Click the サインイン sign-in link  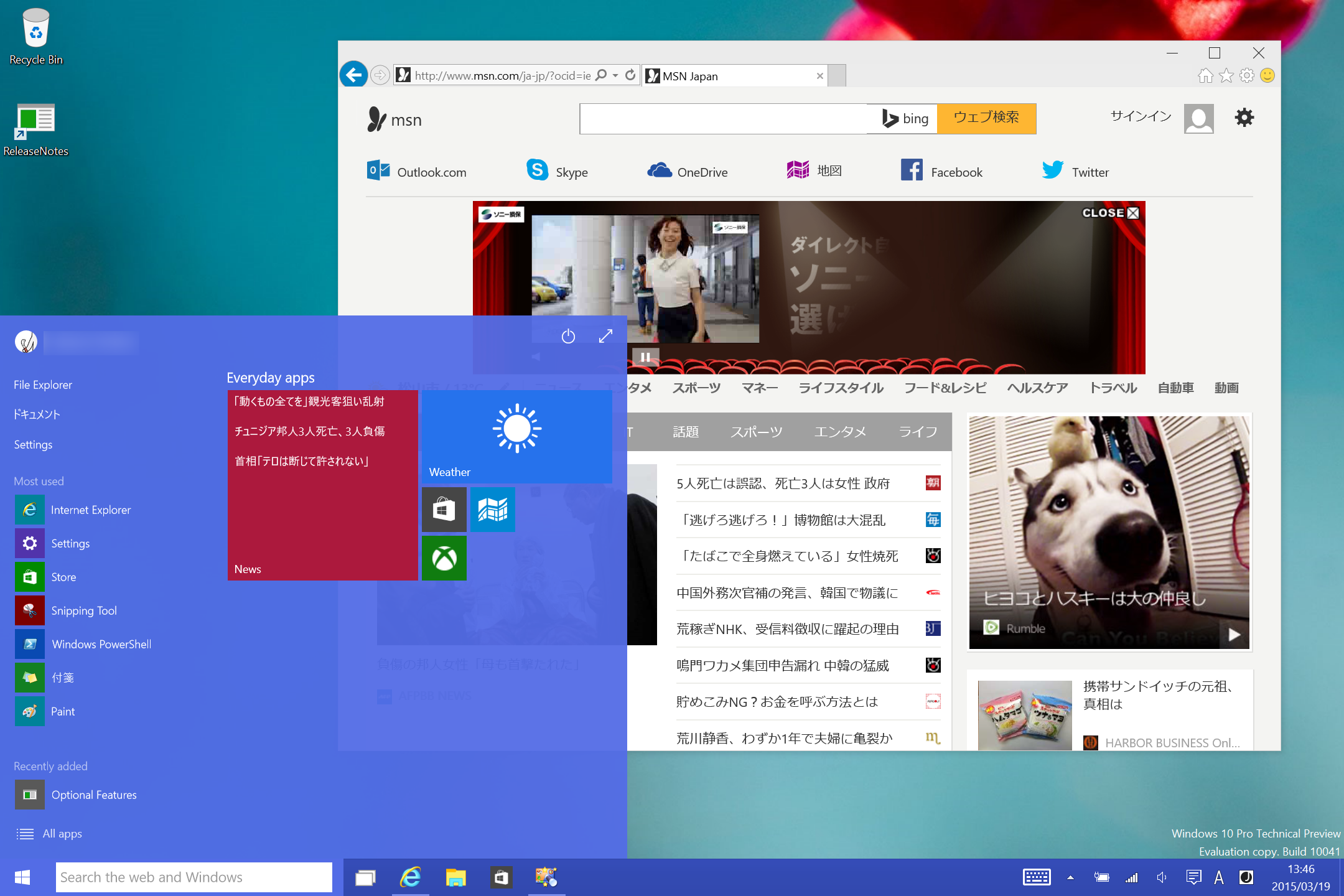point(1141,116)
